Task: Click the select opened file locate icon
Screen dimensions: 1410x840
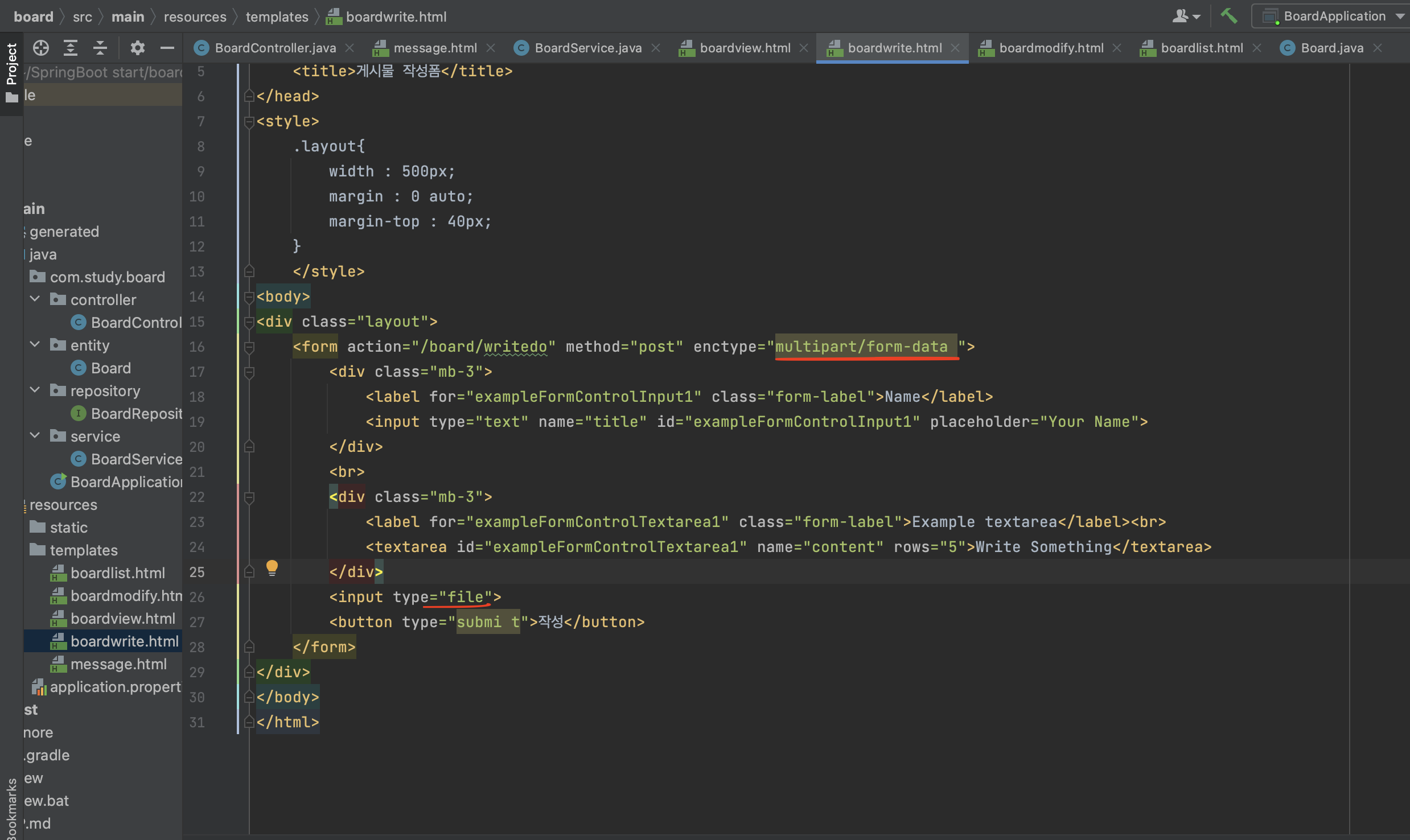Action: 40,48
